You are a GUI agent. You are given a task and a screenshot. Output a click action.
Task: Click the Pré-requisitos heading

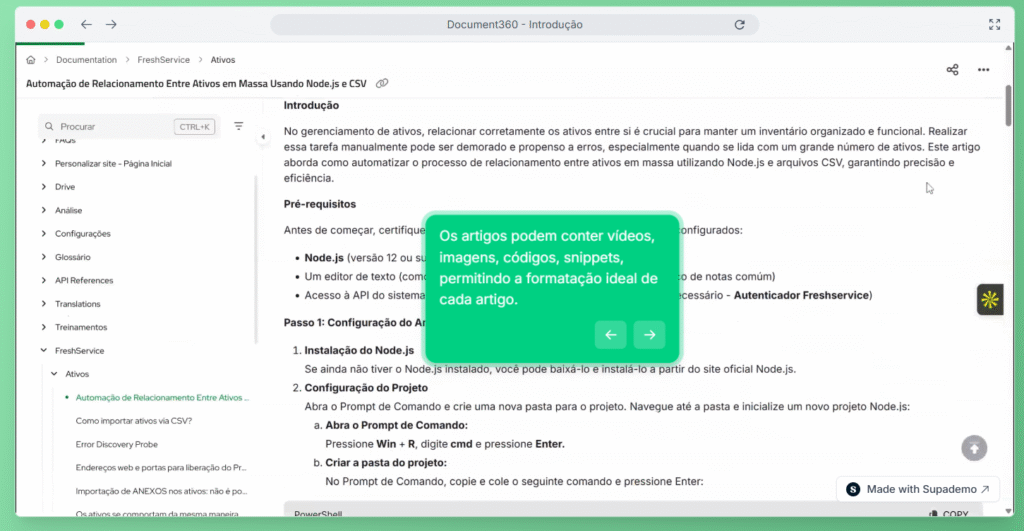319,204
